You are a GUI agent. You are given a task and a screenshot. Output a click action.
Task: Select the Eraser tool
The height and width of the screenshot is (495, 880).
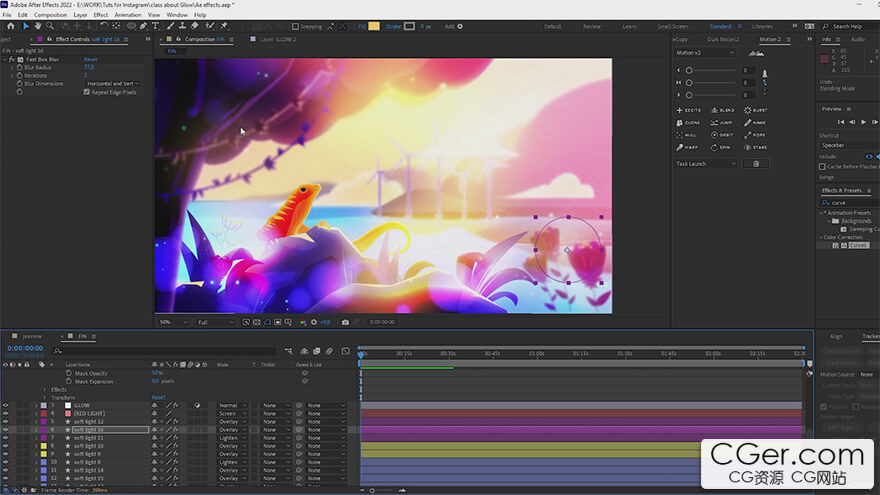[x=195, y=26]
